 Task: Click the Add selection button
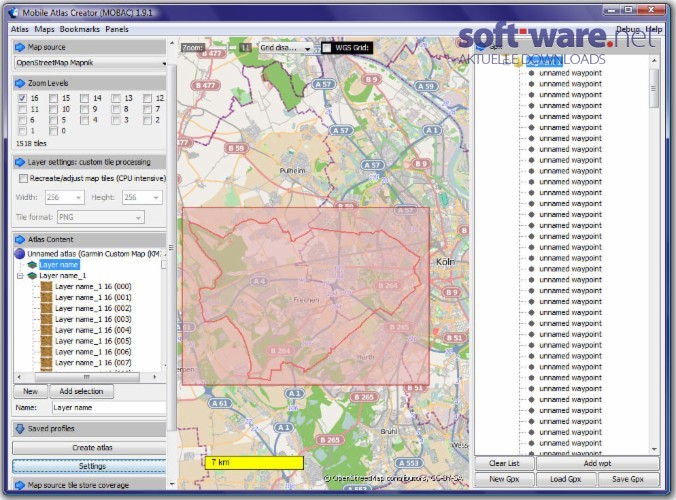click(81, 391)
